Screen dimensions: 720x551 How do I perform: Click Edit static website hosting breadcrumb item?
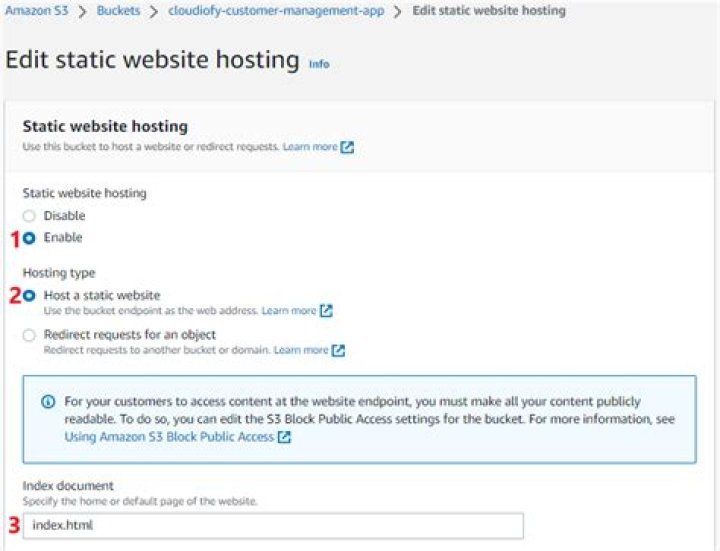(489, 11)
